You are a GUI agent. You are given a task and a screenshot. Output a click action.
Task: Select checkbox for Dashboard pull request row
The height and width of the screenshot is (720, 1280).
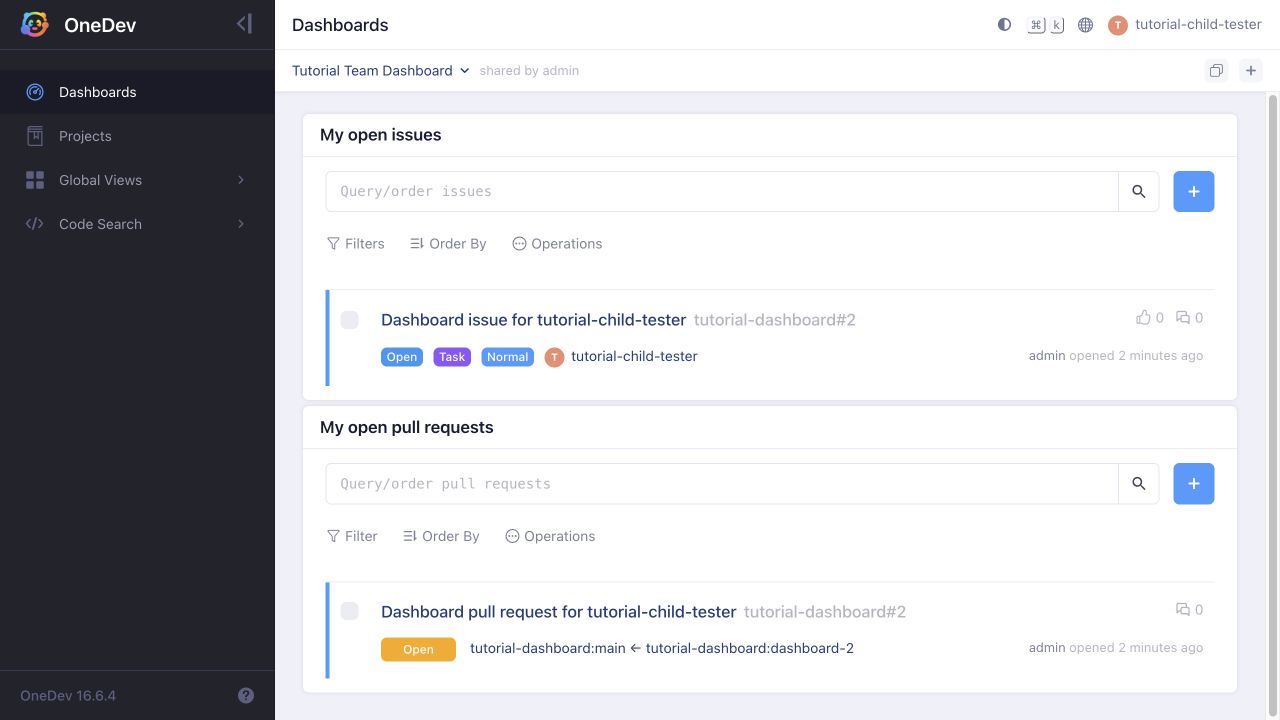coord(349,611)
